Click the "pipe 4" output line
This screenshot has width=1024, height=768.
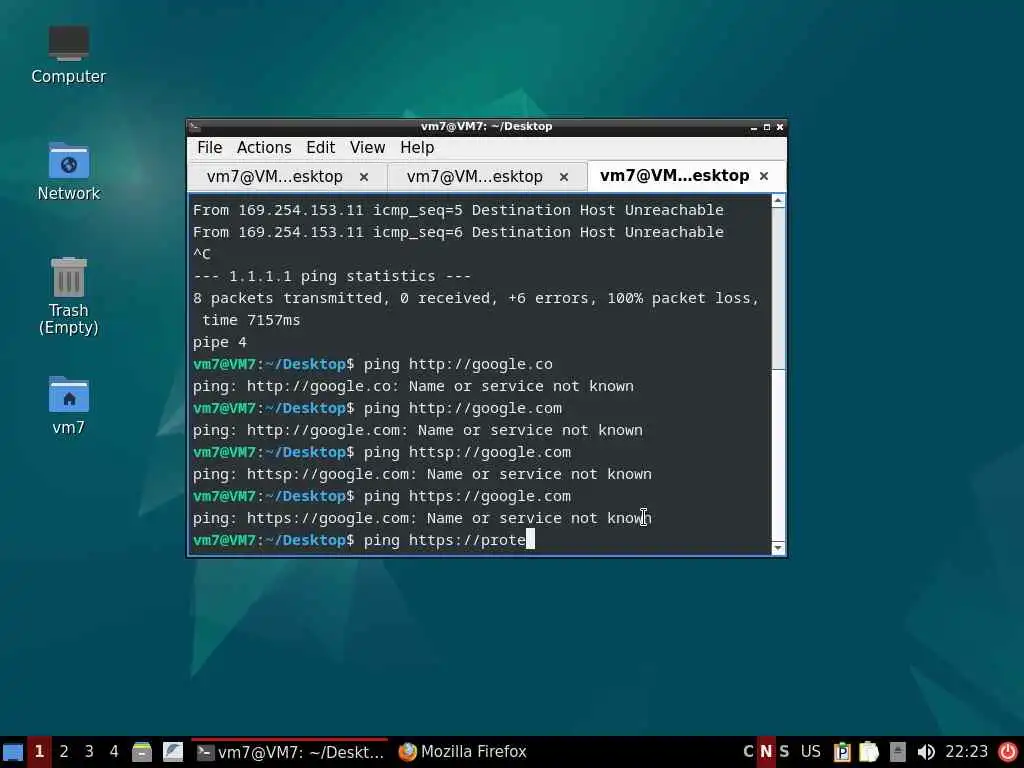[219, 342]
